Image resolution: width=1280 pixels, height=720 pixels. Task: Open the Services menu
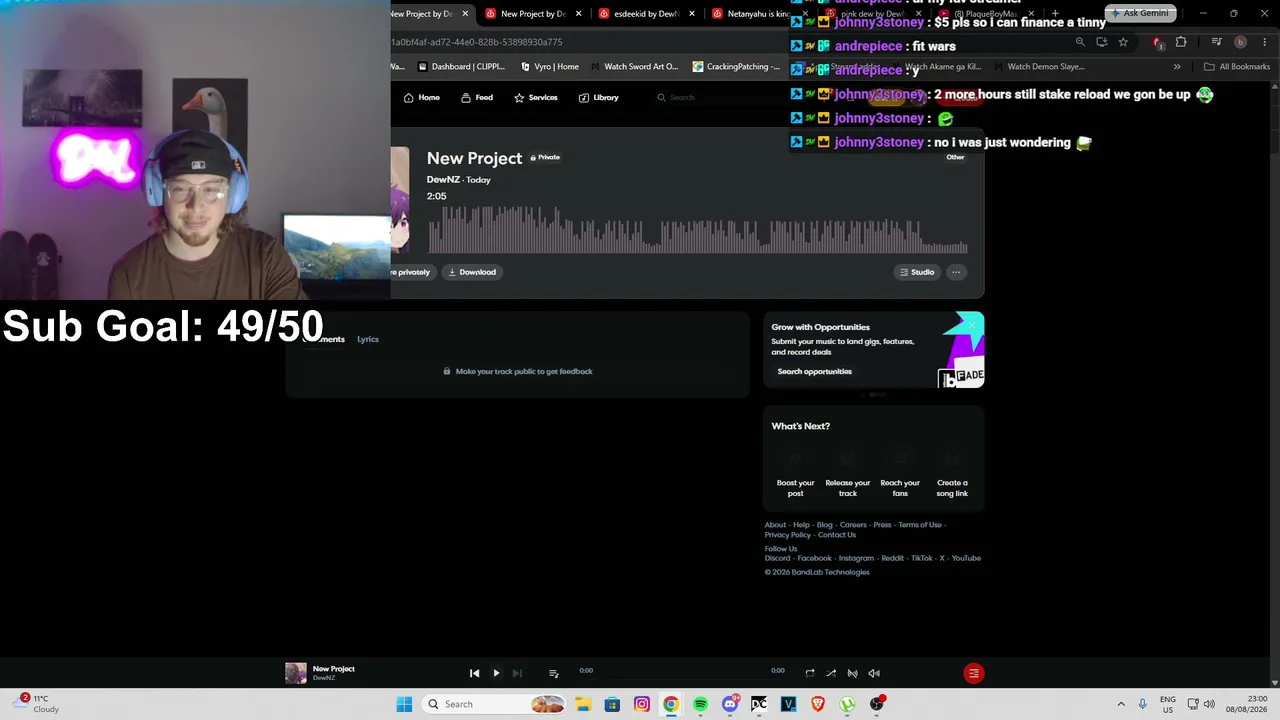(535, 97)
